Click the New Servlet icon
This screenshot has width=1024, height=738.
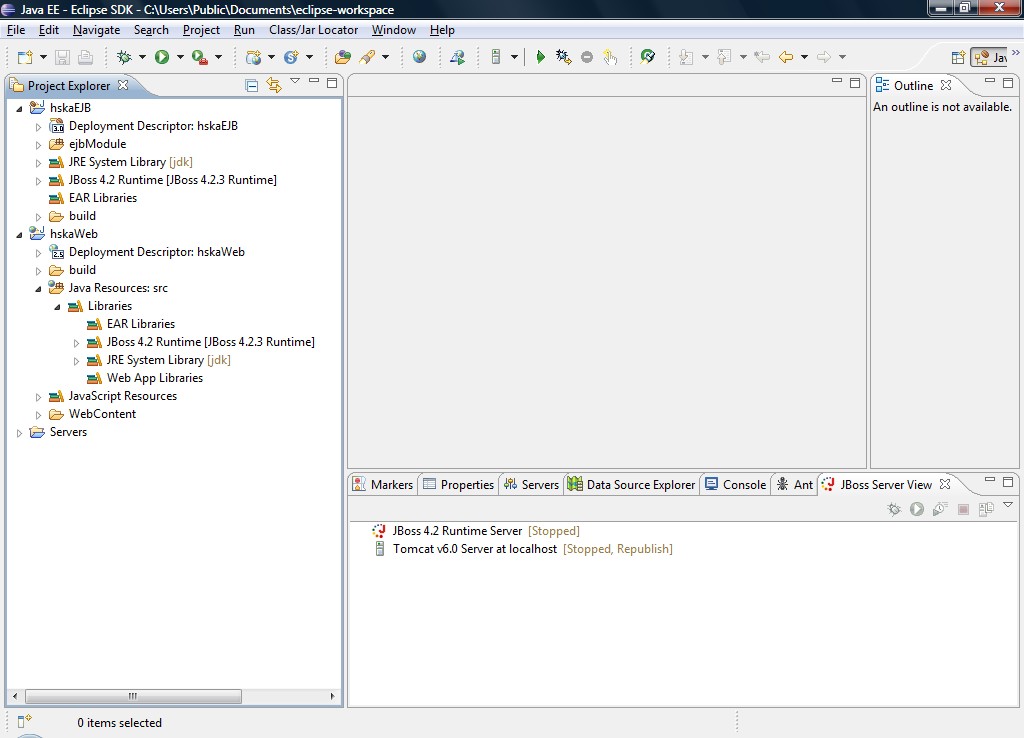(291, 57)
